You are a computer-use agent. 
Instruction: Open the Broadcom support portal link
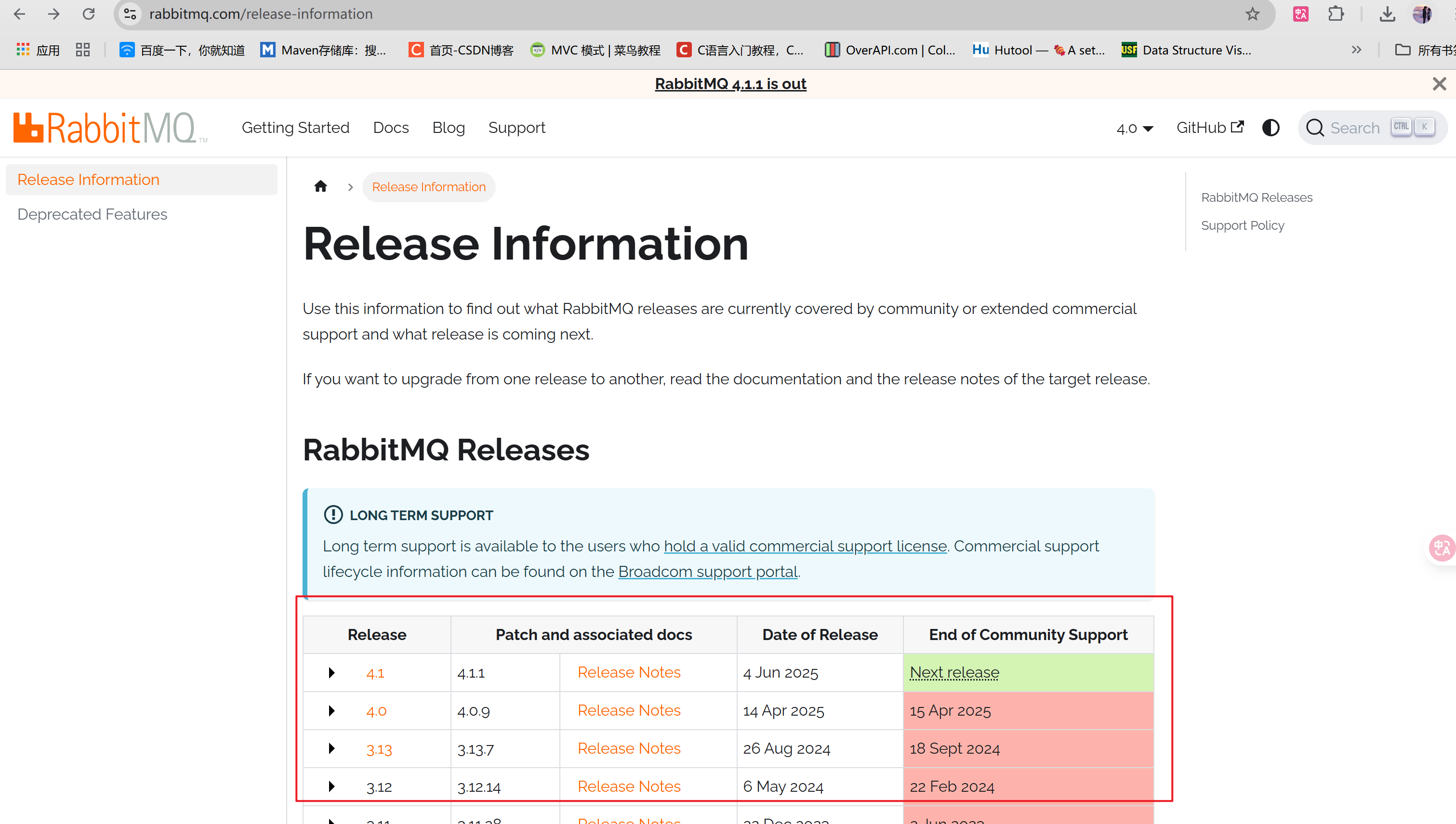[708, 572]
